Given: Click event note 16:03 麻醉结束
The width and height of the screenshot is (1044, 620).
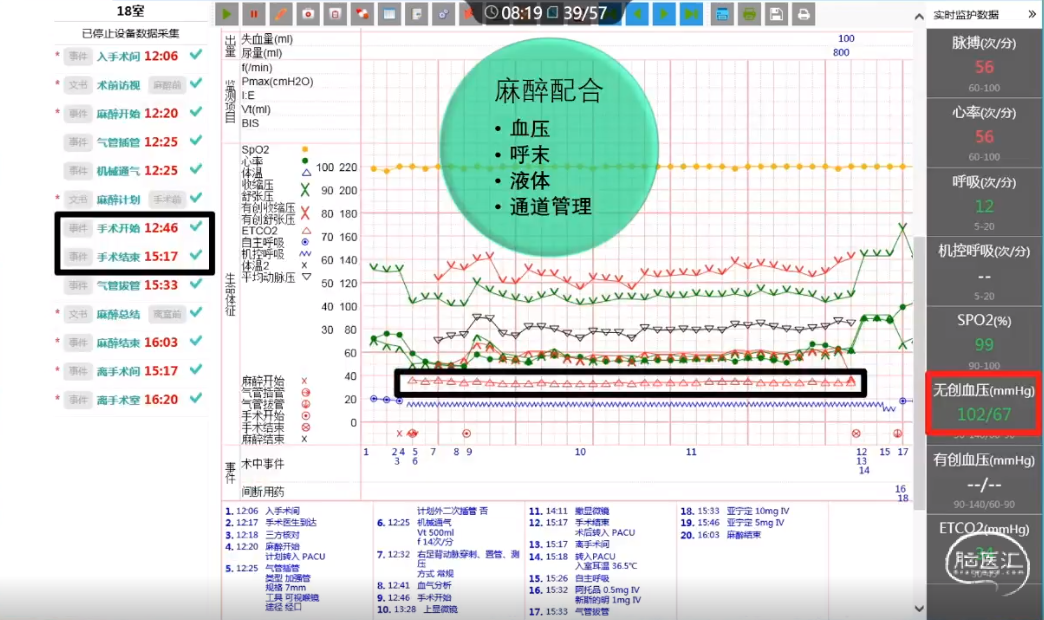Looking at the screenshot, I should 720,535.
